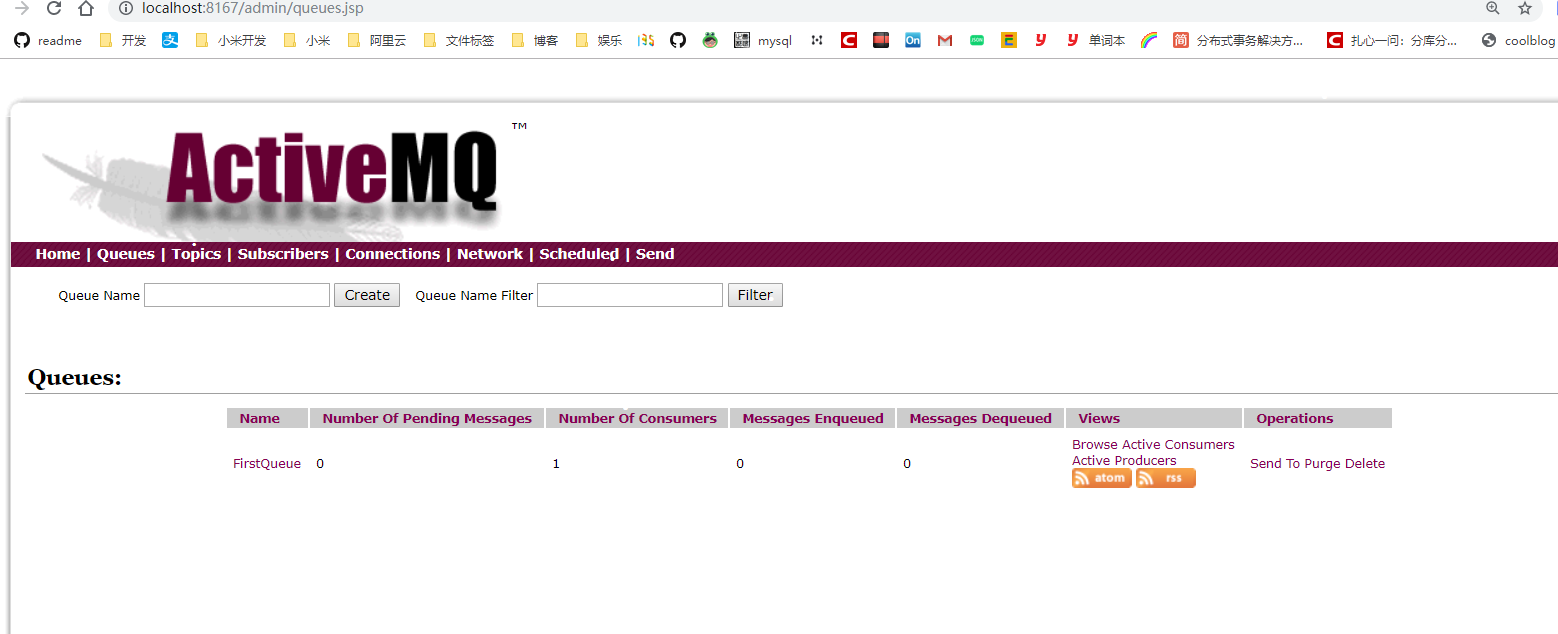Screen dimensions: 1558x634
Task: Open the mysql bookmark
Action: (763, 40)
